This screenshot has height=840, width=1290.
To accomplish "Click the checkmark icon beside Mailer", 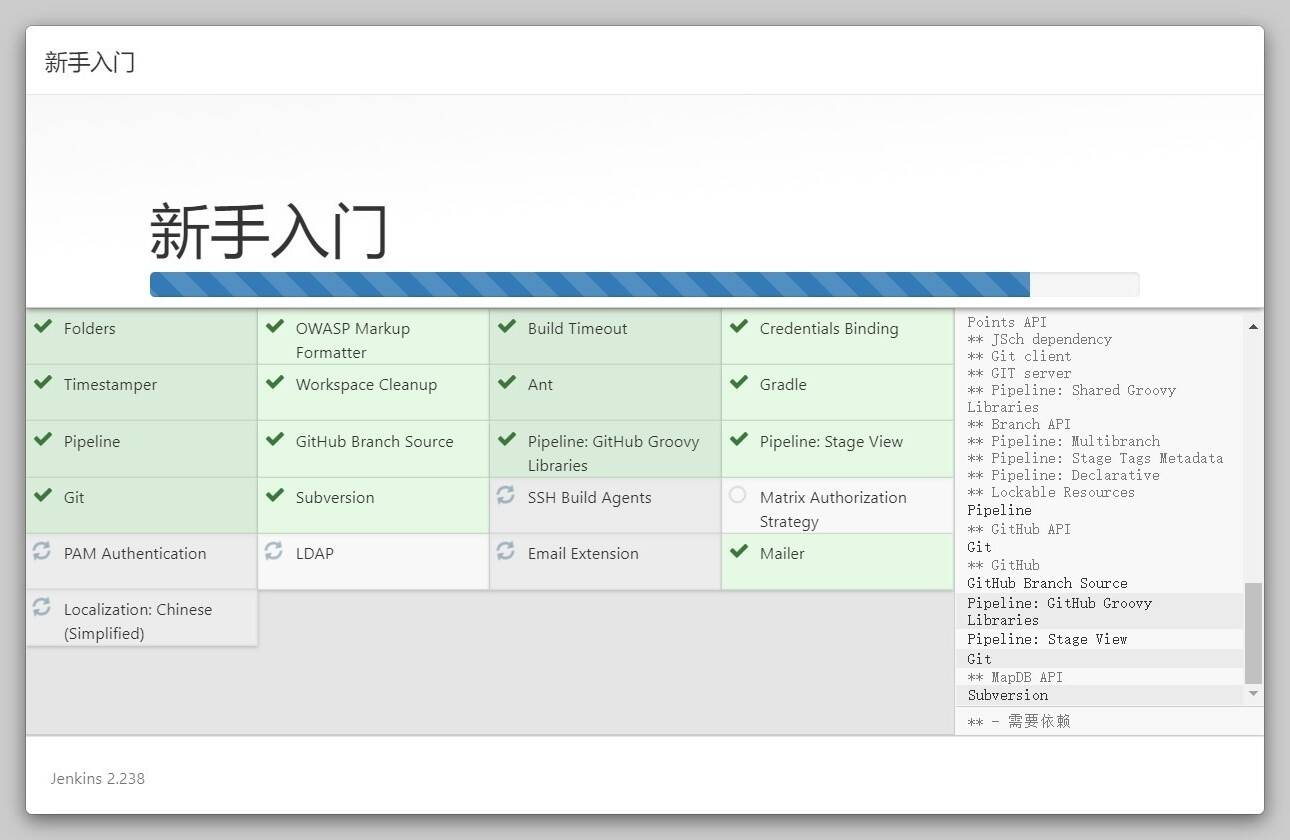I will [x=739, y=552].
